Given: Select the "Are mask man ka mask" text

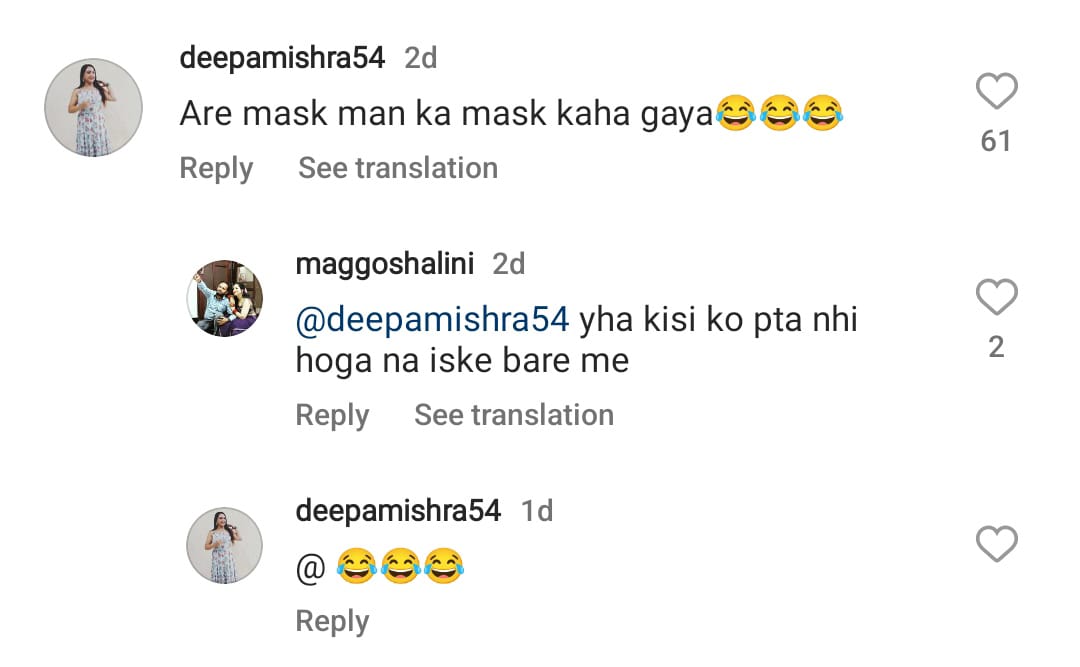Looking at the screenshot, I should [x=363, y=114].
